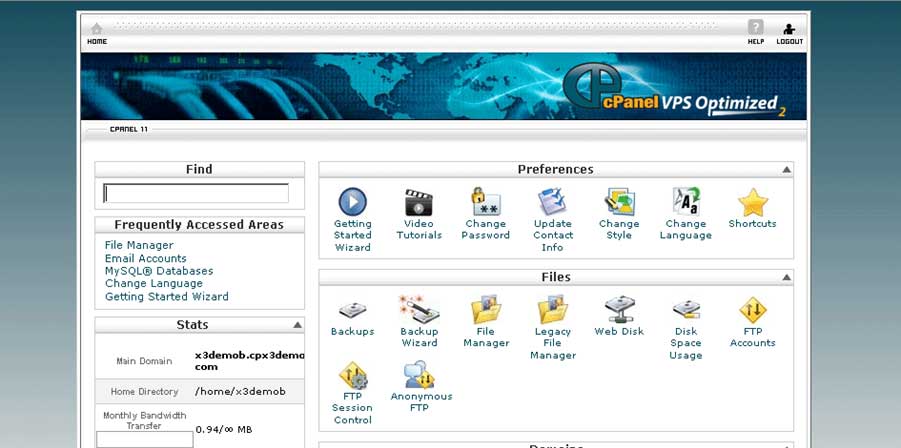The width and height of the screenshot is (901, 448).
Task: Click the Find search input field
Action: (196, 193)
